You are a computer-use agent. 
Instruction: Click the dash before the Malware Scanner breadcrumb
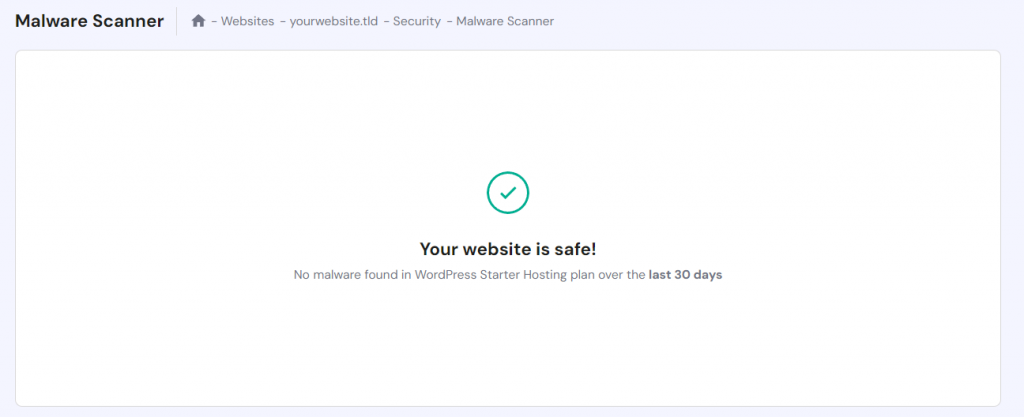point(449,21)
